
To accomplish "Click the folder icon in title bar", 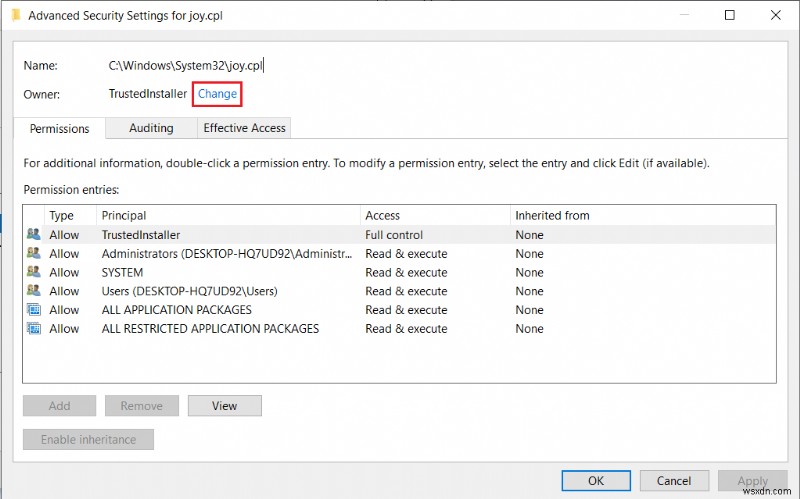I will (x=16, y=15).
